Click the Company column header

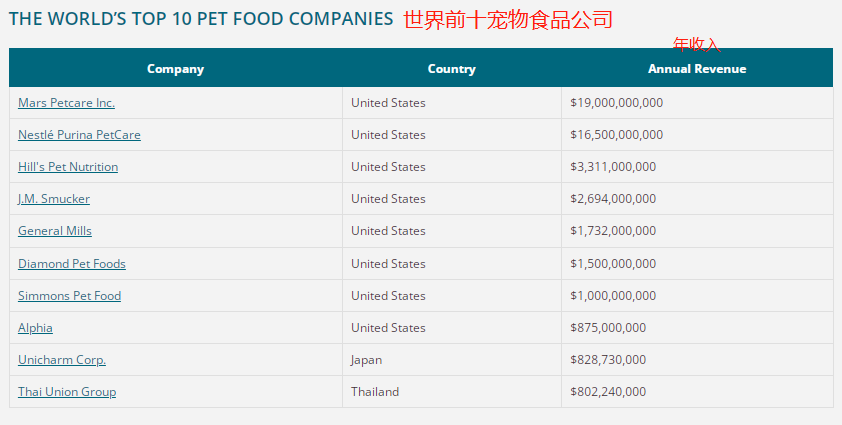click(175, 69)
